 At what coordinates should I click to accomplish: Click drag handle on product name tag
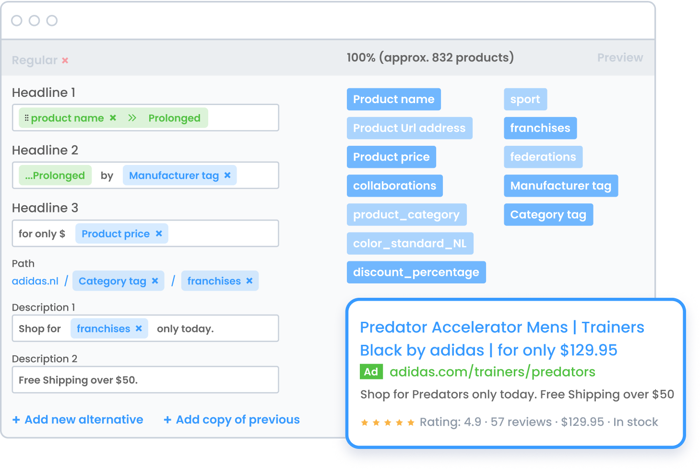(x=26, y=118)
